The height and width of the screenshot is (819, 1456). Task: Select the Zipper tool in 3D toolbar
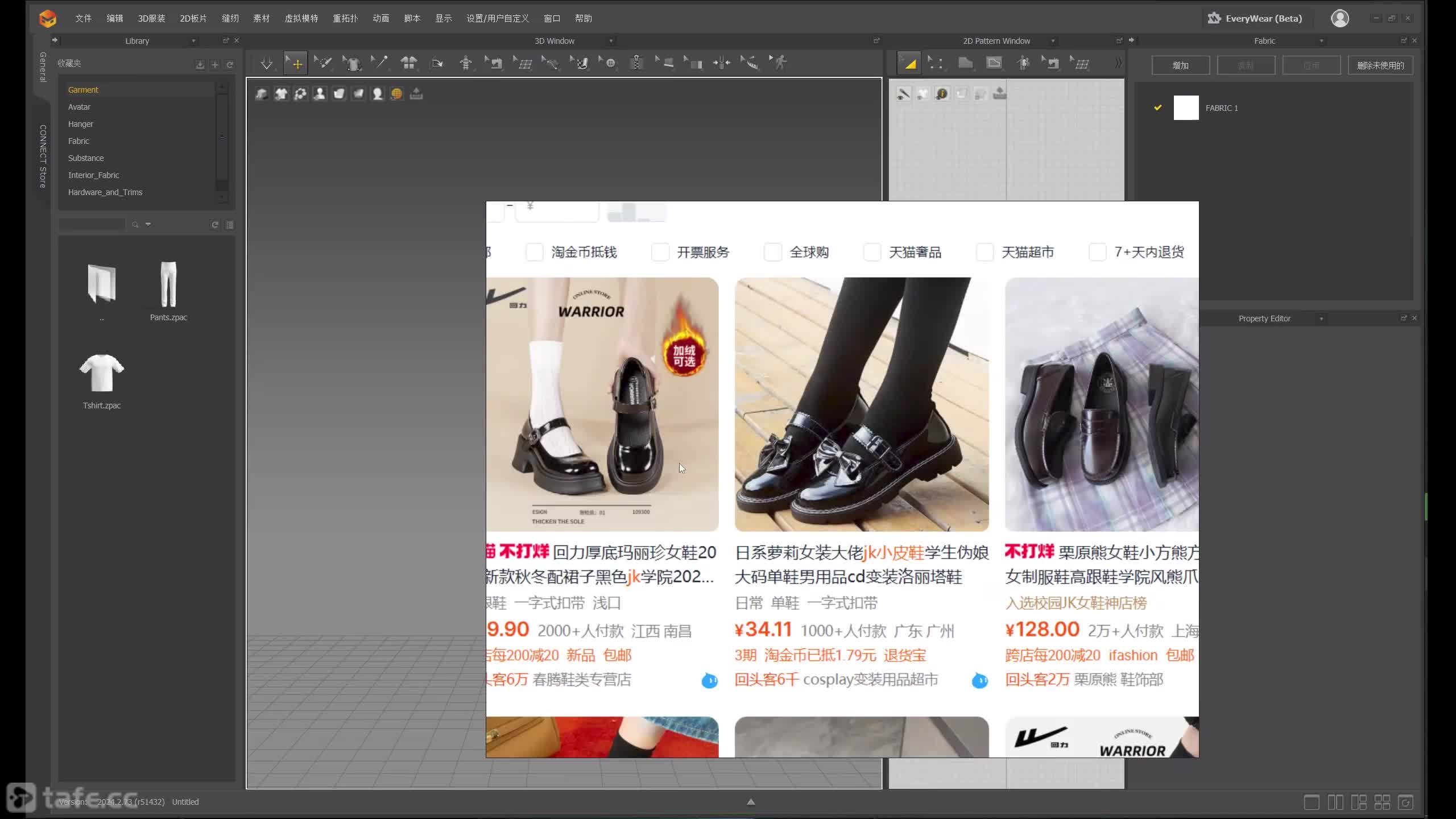coord(636,63)
